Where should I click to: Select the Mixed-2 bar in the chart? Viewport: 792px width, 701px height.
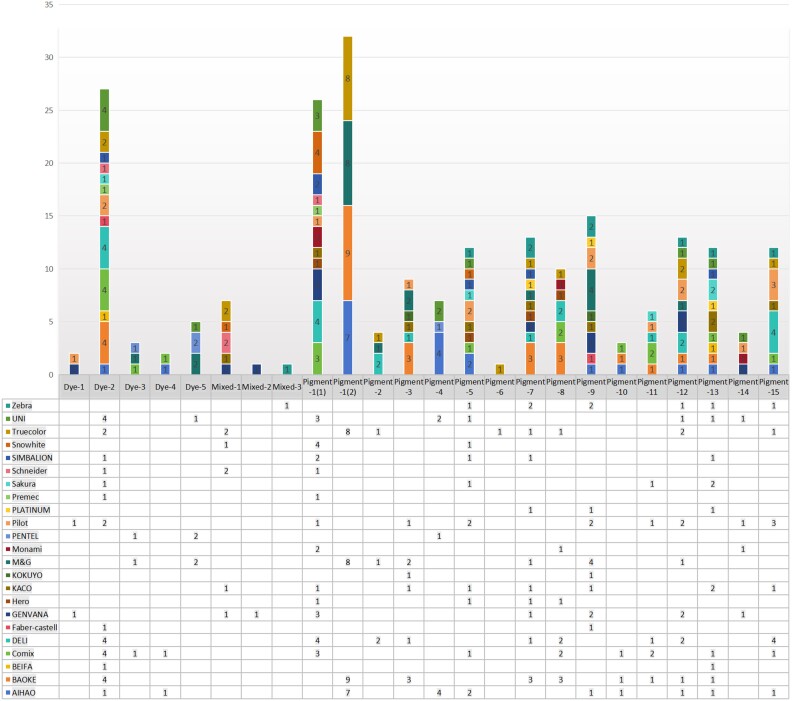pos(257,369)
